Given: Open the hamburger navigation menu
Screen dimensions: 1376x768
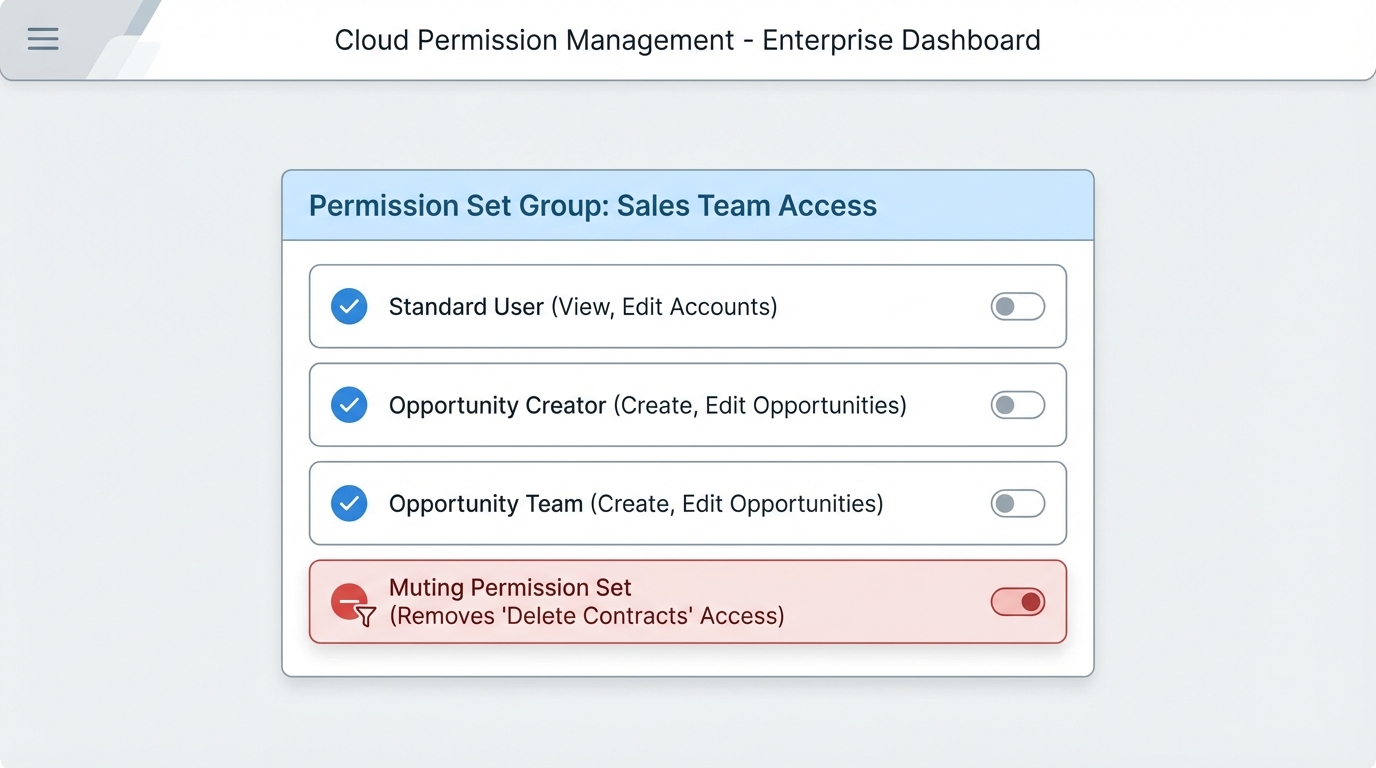Looking at the screenshot, I should [42, 38].
